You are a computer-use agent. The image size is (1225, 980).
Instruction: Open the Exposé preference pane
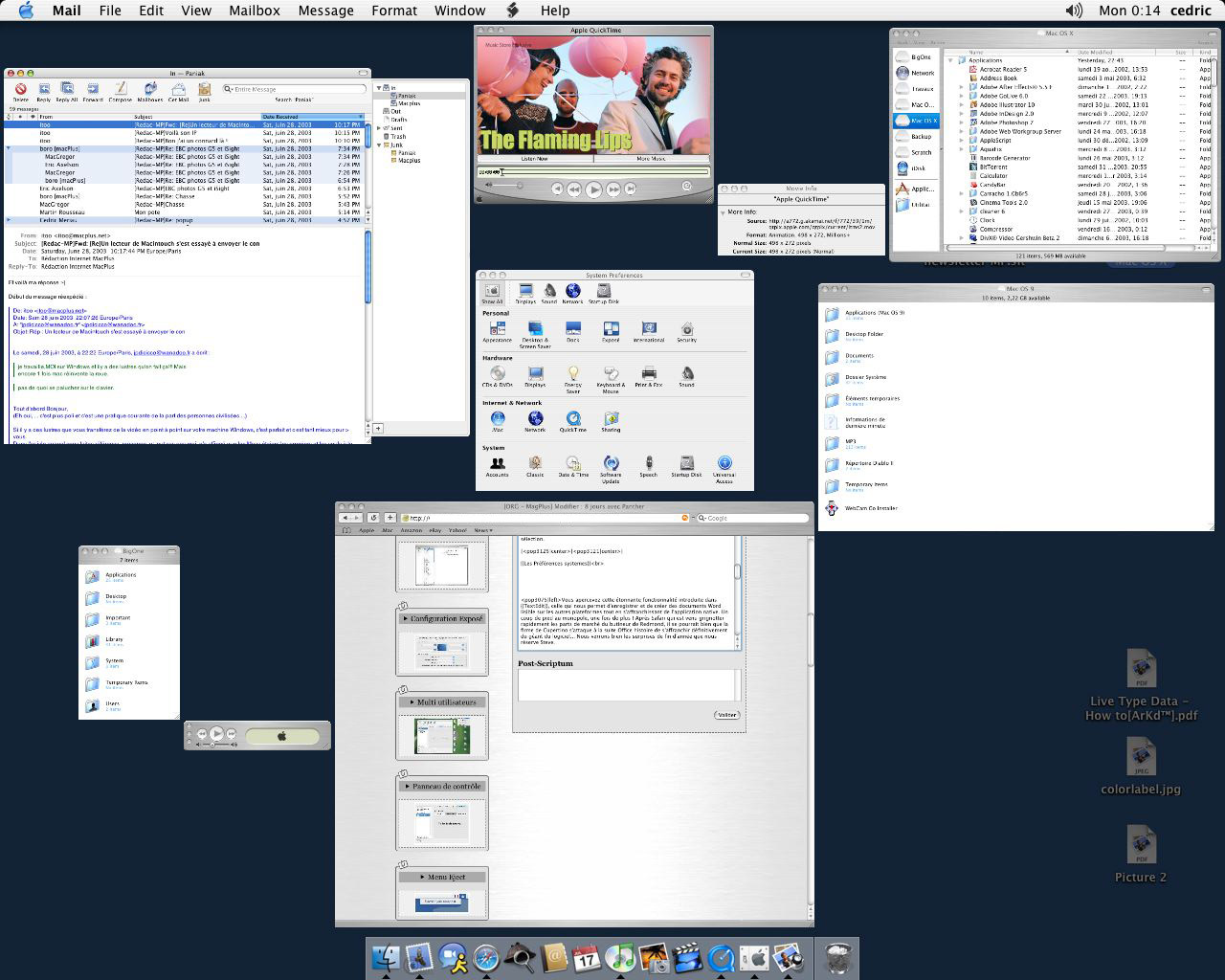611,330
